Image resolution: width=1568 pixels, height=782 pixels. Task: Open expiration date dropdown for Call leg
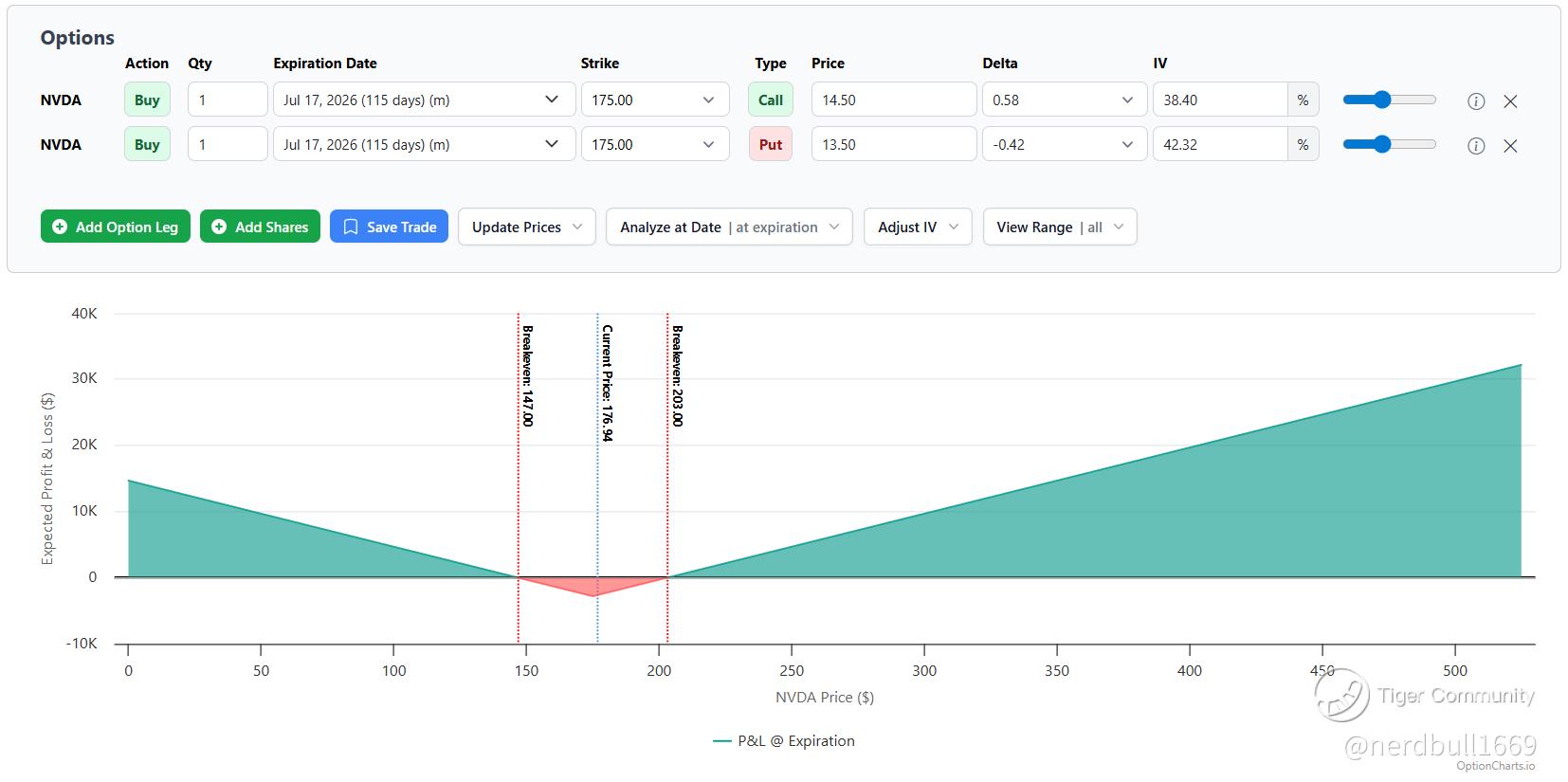pos(424,100)
